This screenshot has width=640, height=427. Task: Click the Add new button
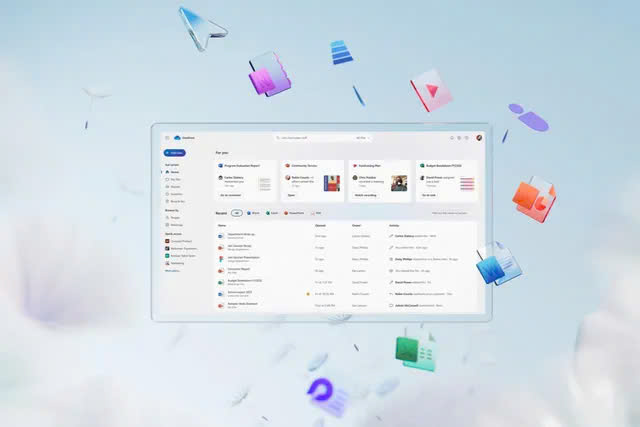click(174, 153)
